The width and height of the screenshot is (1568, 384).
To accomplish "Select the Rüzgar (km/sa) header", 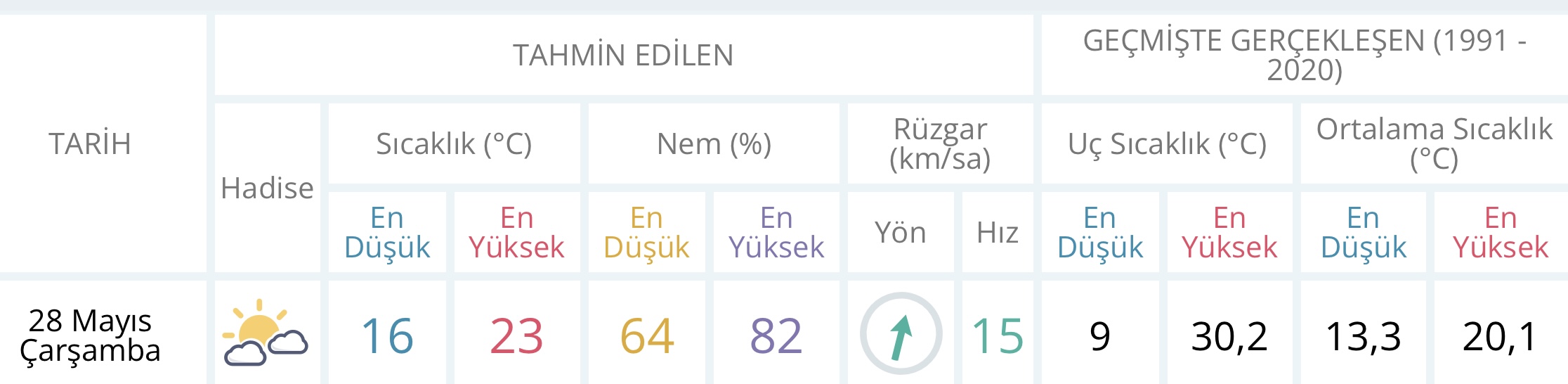I will click(940, 143).
